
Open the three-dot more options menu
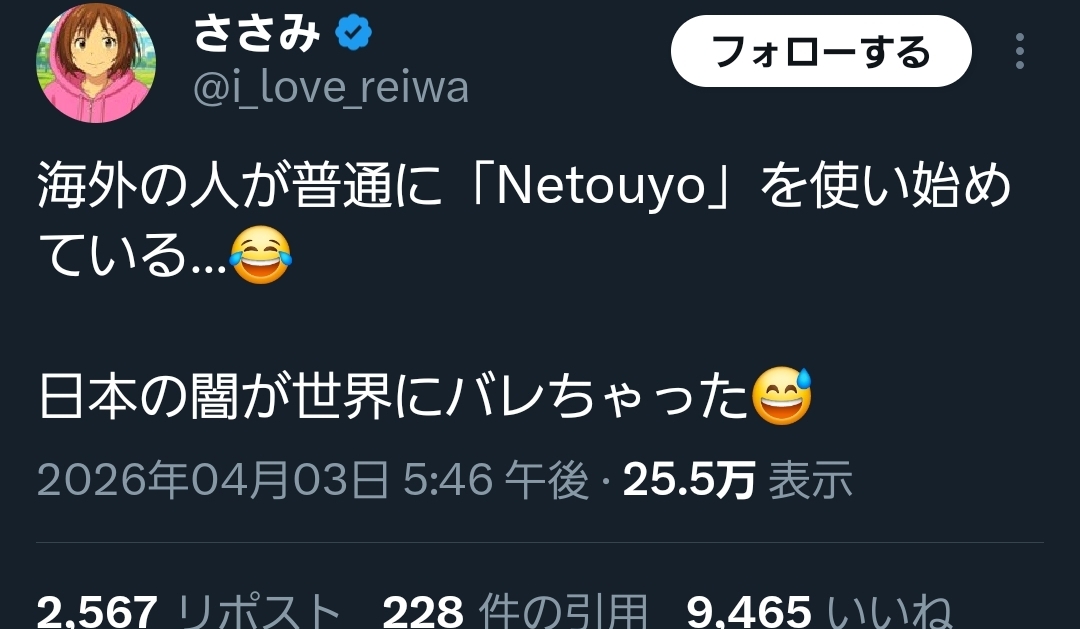(x=1020, y=51)
